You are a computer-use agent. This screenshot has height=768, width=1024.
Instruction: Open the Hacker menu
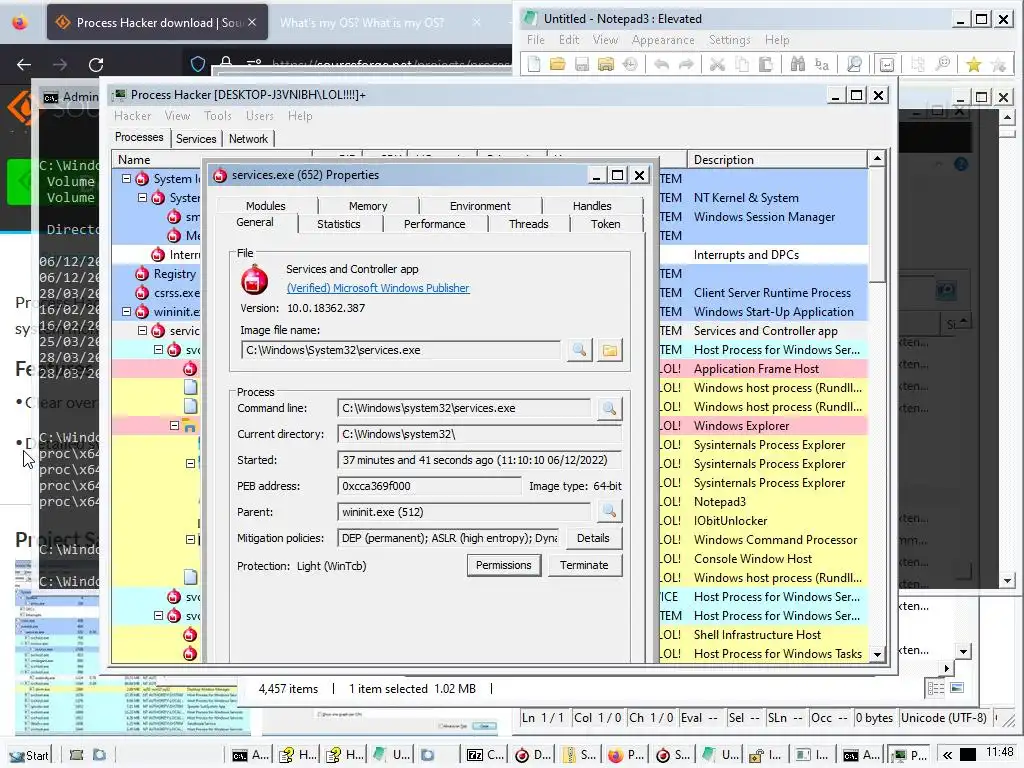tap(133, 116)
